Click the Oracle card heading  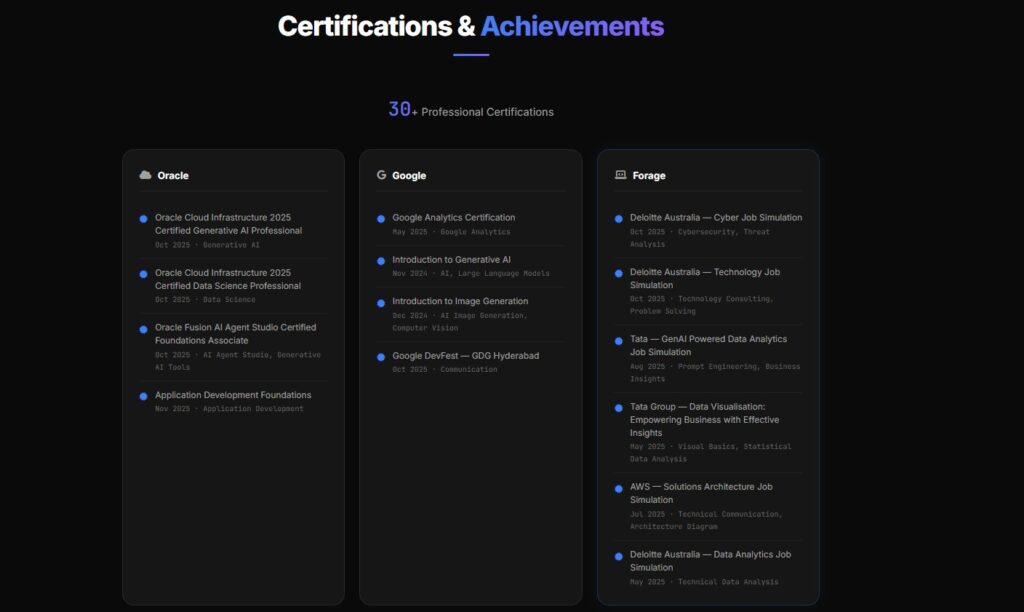click(173, 176)
